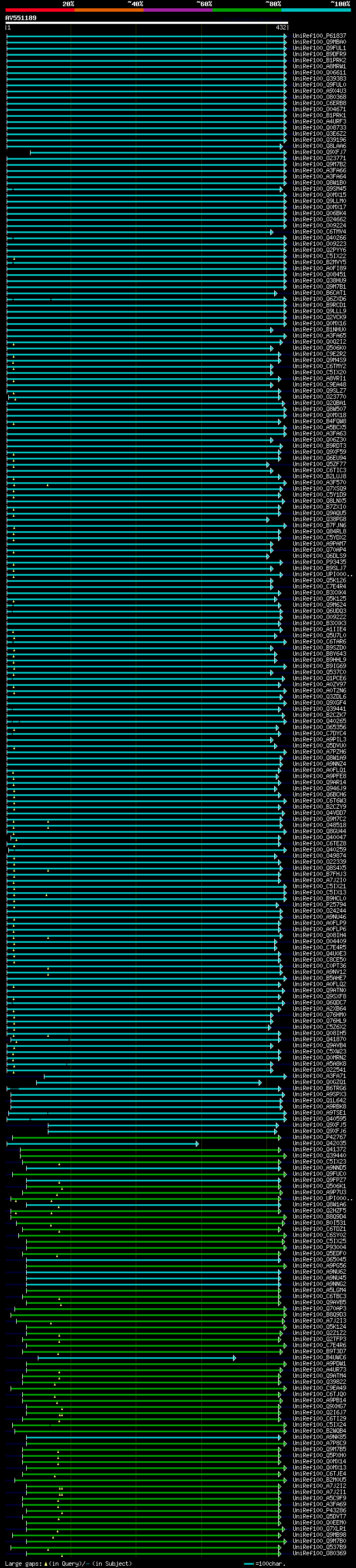
Task: Click the white query sequence ruler bar
Action: coord(146,22)
